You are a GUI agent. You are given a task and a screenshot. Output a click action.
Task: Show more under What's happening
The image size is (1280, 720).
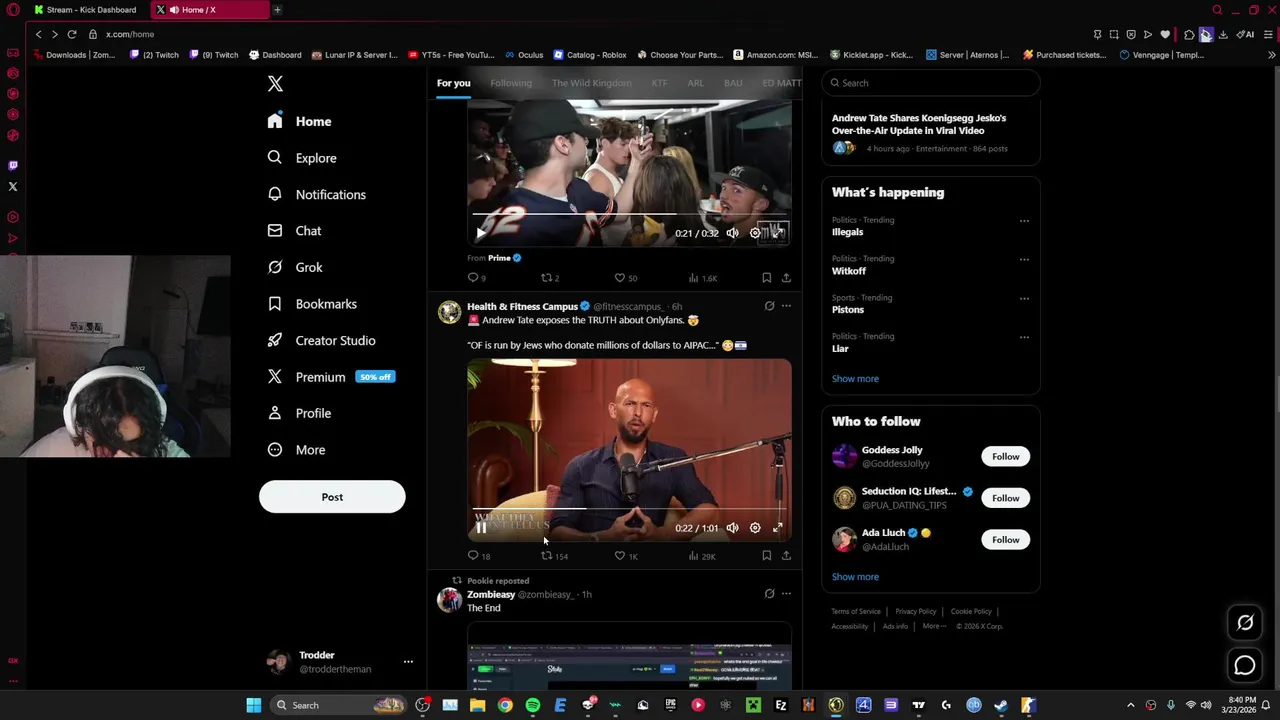point(855,379)
